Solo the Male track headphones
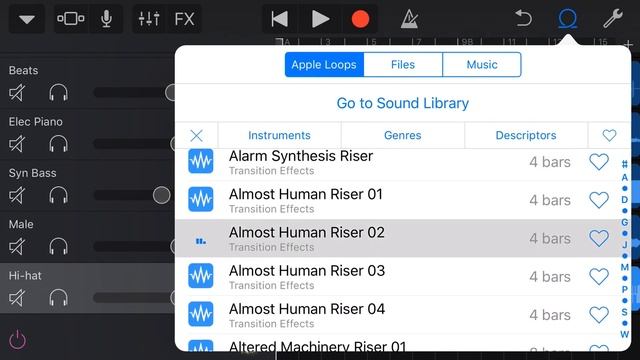The image size is (640, 360). click(x=58, y=247)
